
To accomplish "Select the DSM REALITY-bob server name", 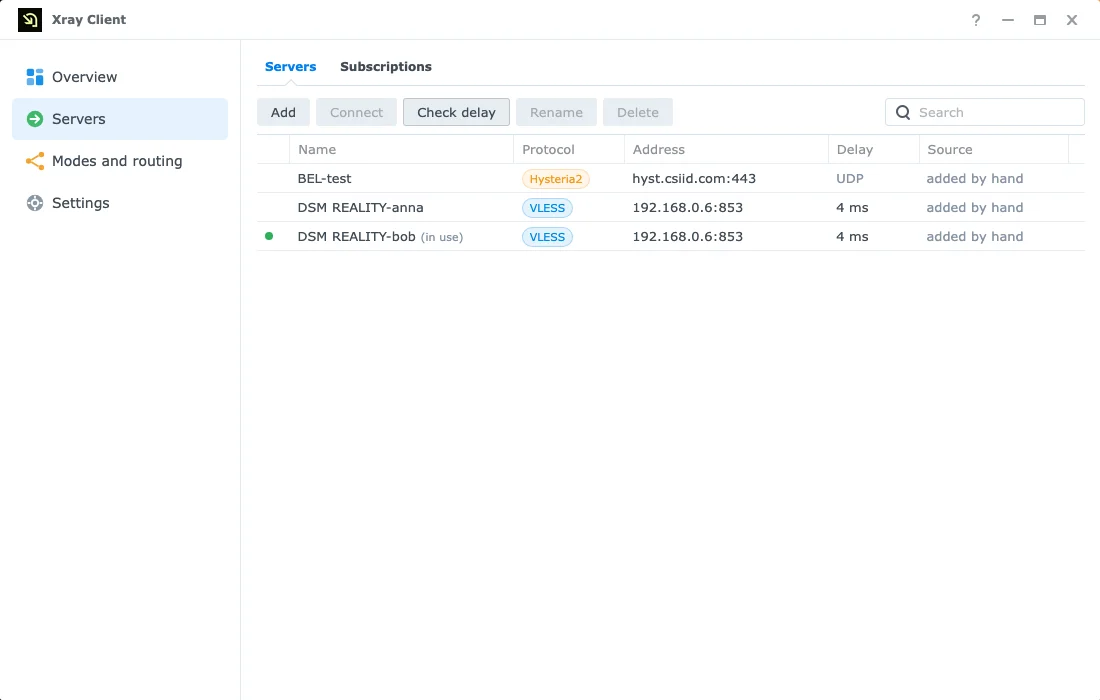I will point(356,236).
